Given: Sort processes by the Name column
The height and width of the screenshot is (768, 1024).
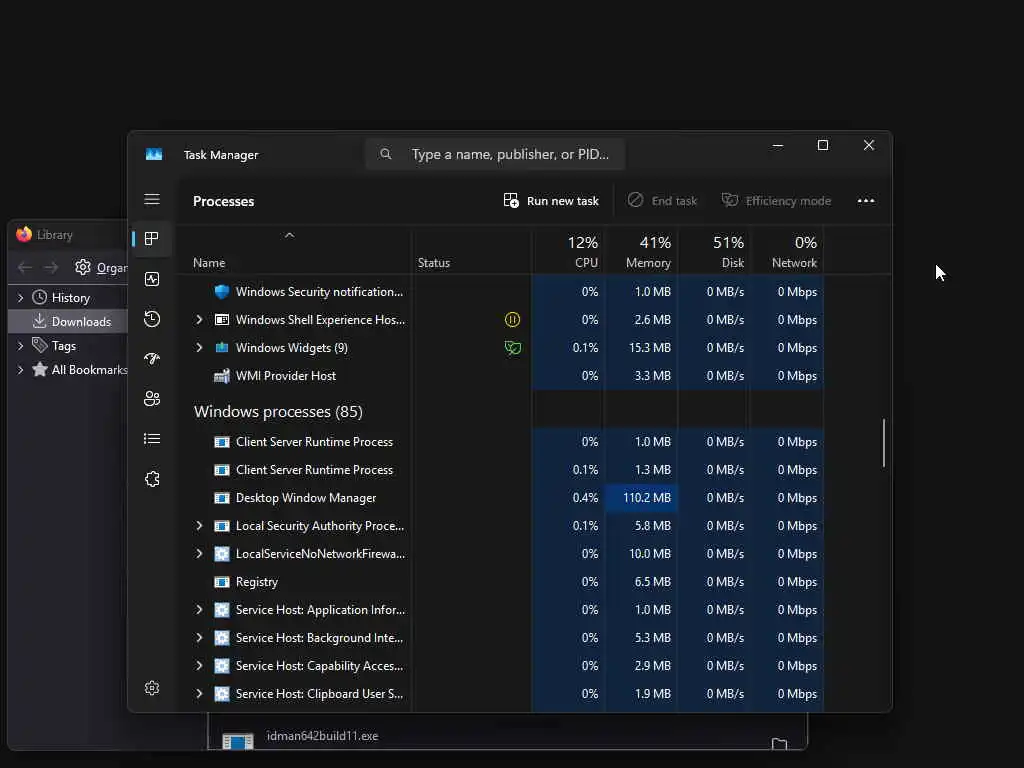Looking at the screenshot, I should click(x=294, y=251).
